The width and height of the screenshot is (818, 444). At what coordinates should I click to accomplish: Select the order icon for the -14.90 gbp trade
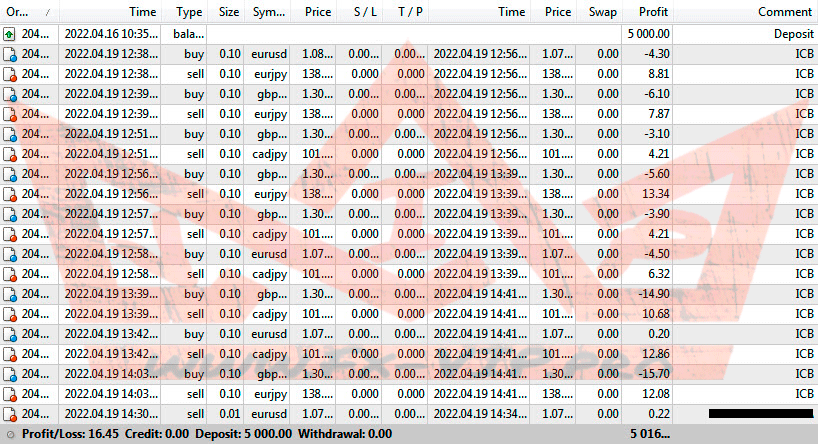(10, 293)
